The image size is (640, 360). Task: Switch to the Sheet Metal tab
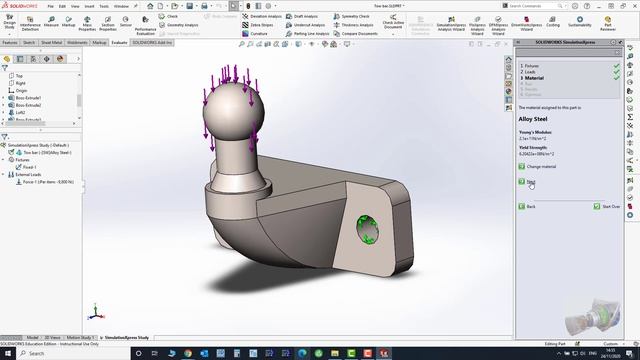point(51,42)
